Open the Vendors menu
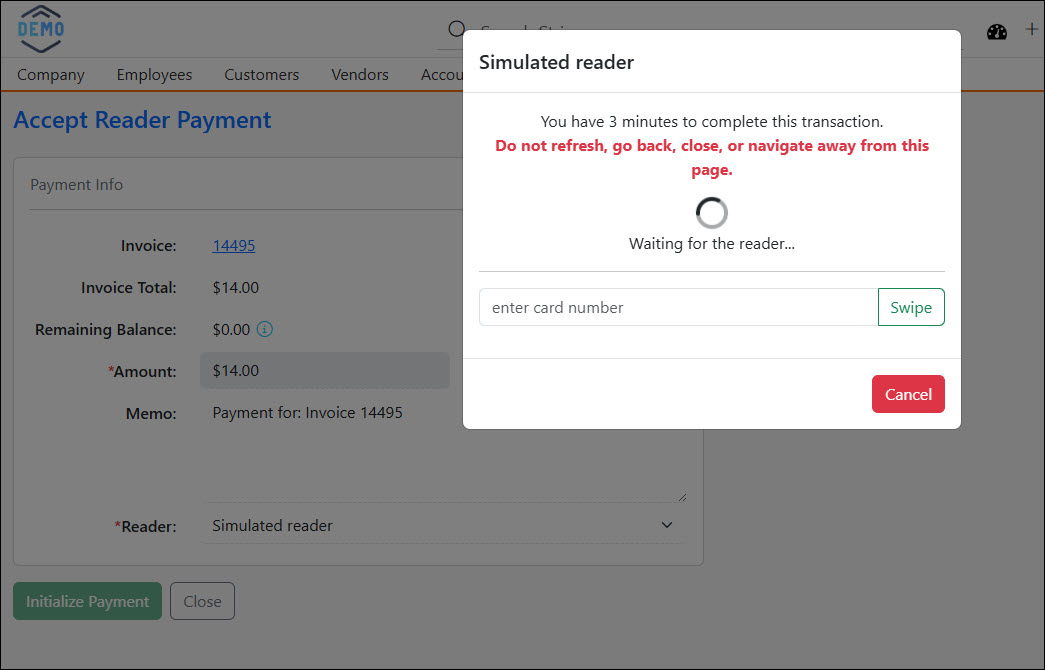 pyautogui.click(x=359, y=74)
